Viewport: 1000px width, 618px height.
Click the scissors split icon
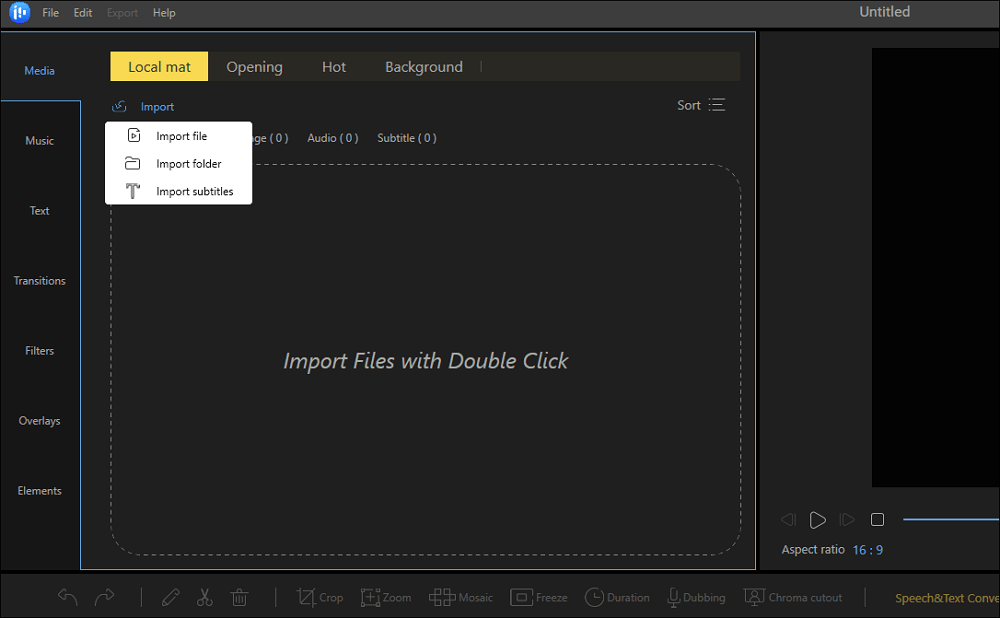point(205,597)
